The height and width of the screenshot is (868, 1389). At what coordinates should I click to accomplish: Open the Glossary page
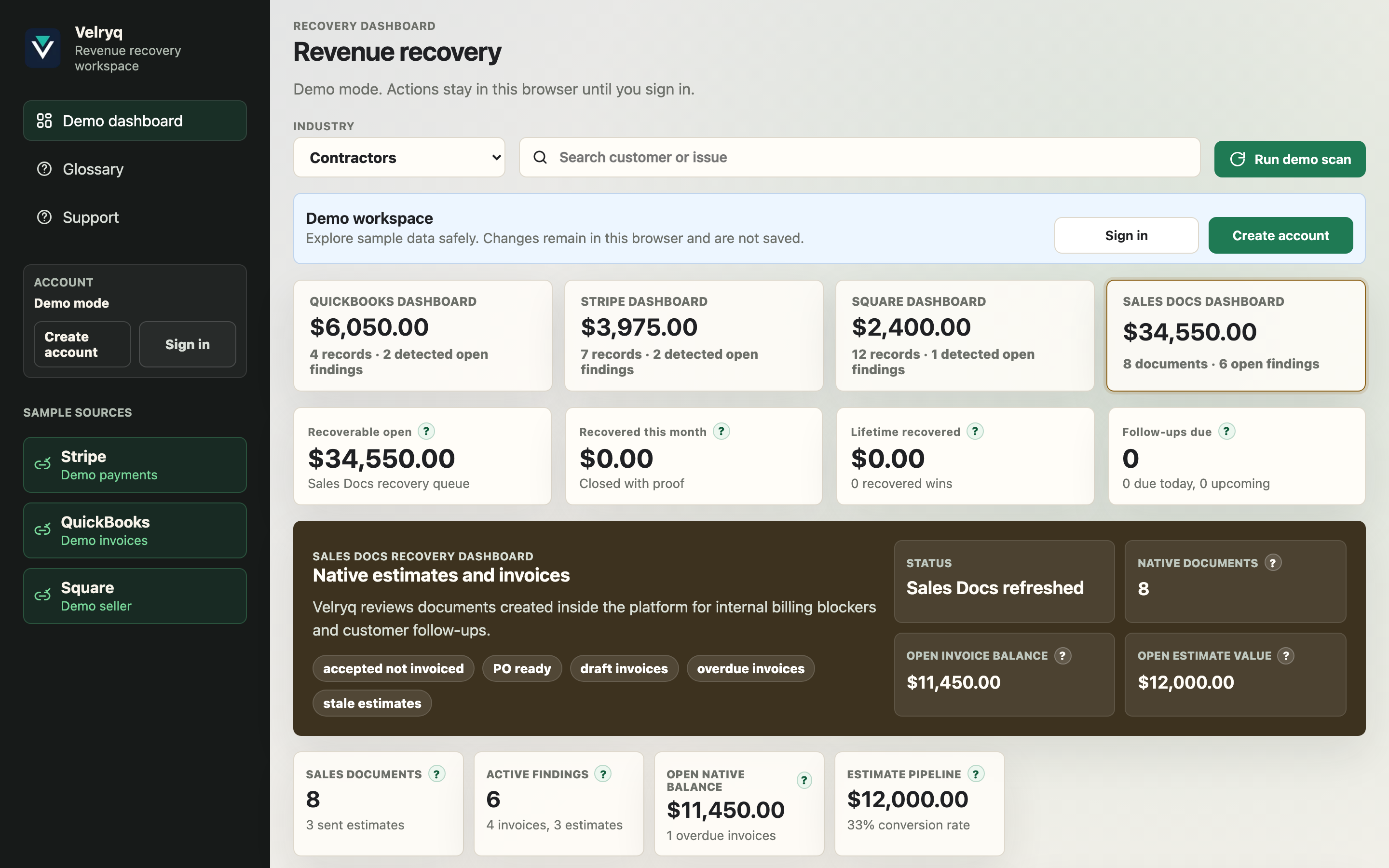pos(135,169)
